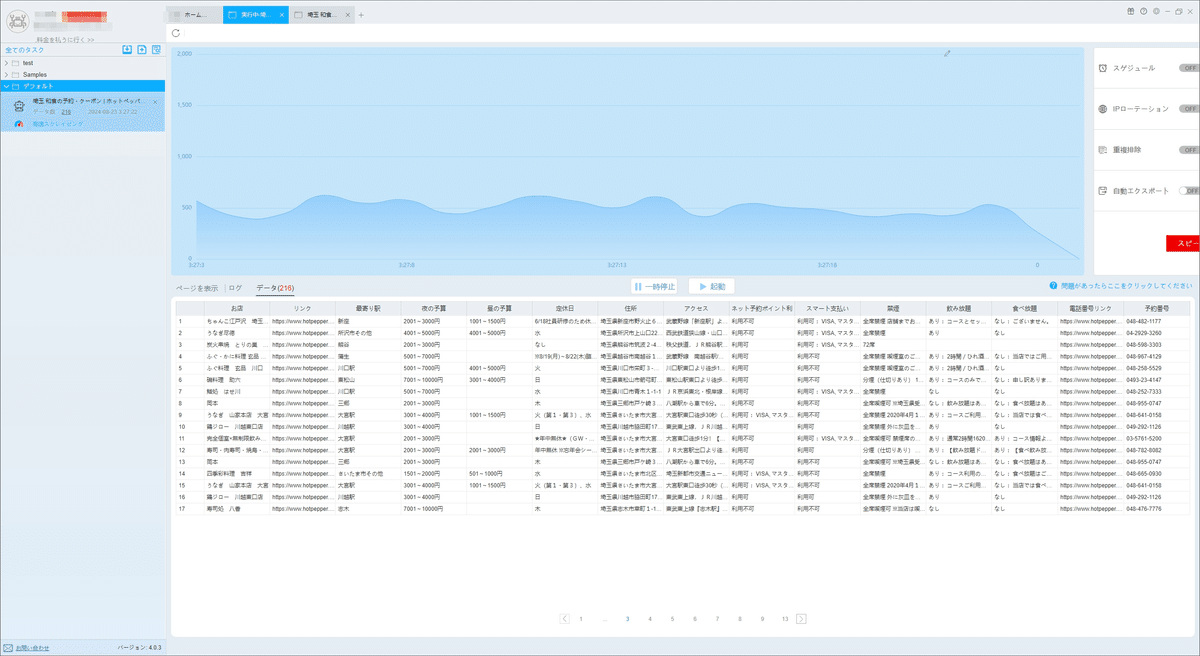Click the help question mark icon in title bar
Viewport: 1200px width, 656px height.
click(1142, 11)
